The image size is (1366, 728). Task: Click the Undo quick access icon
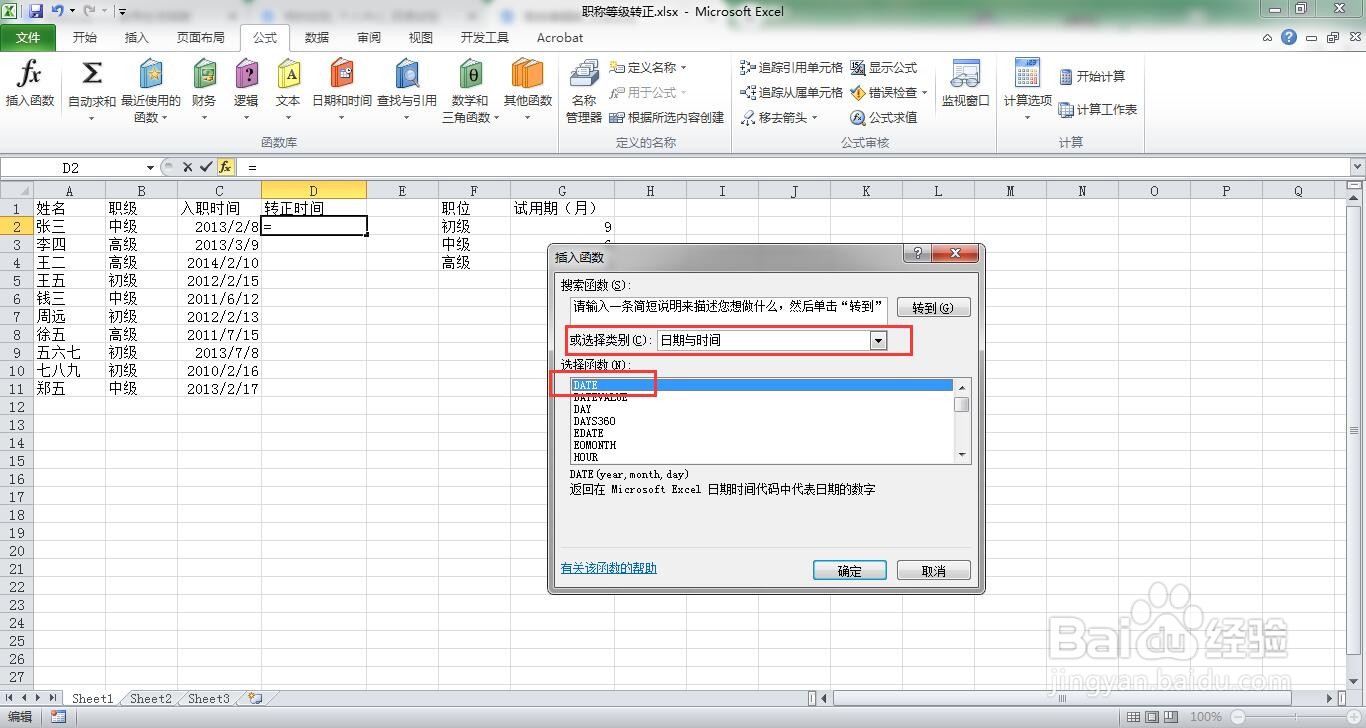(58, 11)
